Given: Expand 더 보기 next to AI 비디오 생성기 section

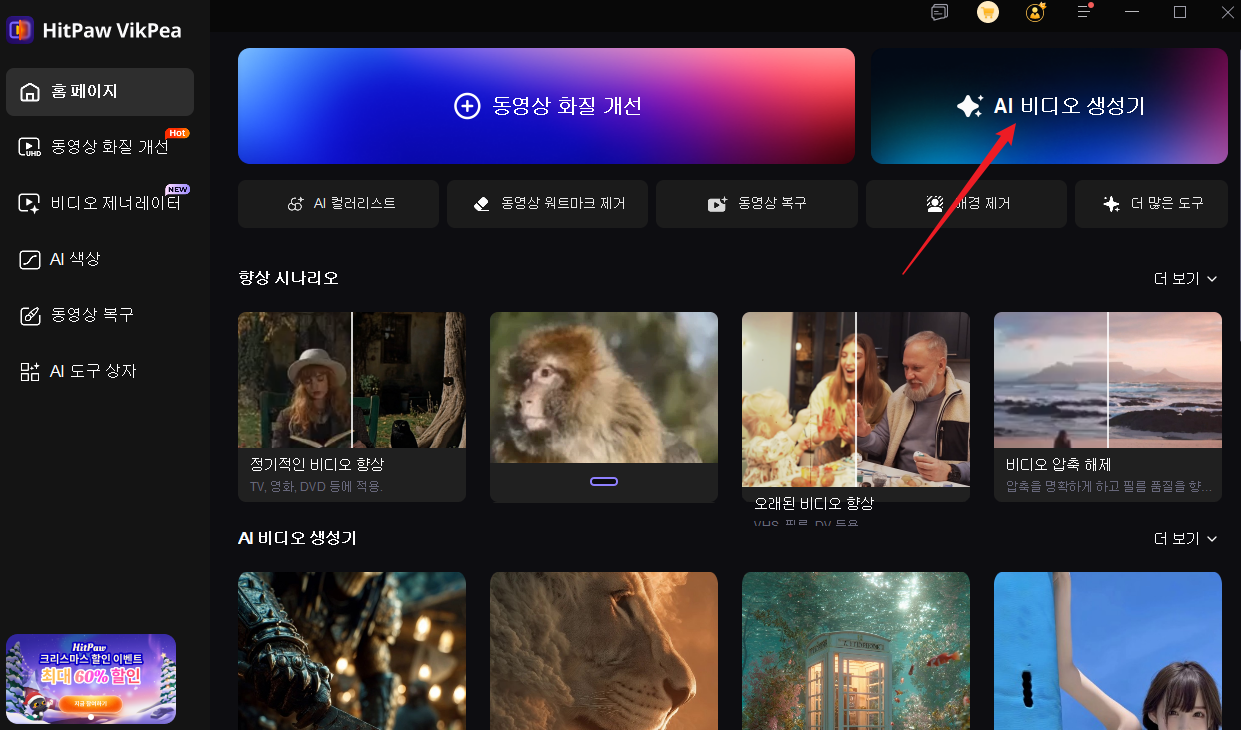Looking at the screenshot, I should pyautogui.click(x=1185, y=539).
